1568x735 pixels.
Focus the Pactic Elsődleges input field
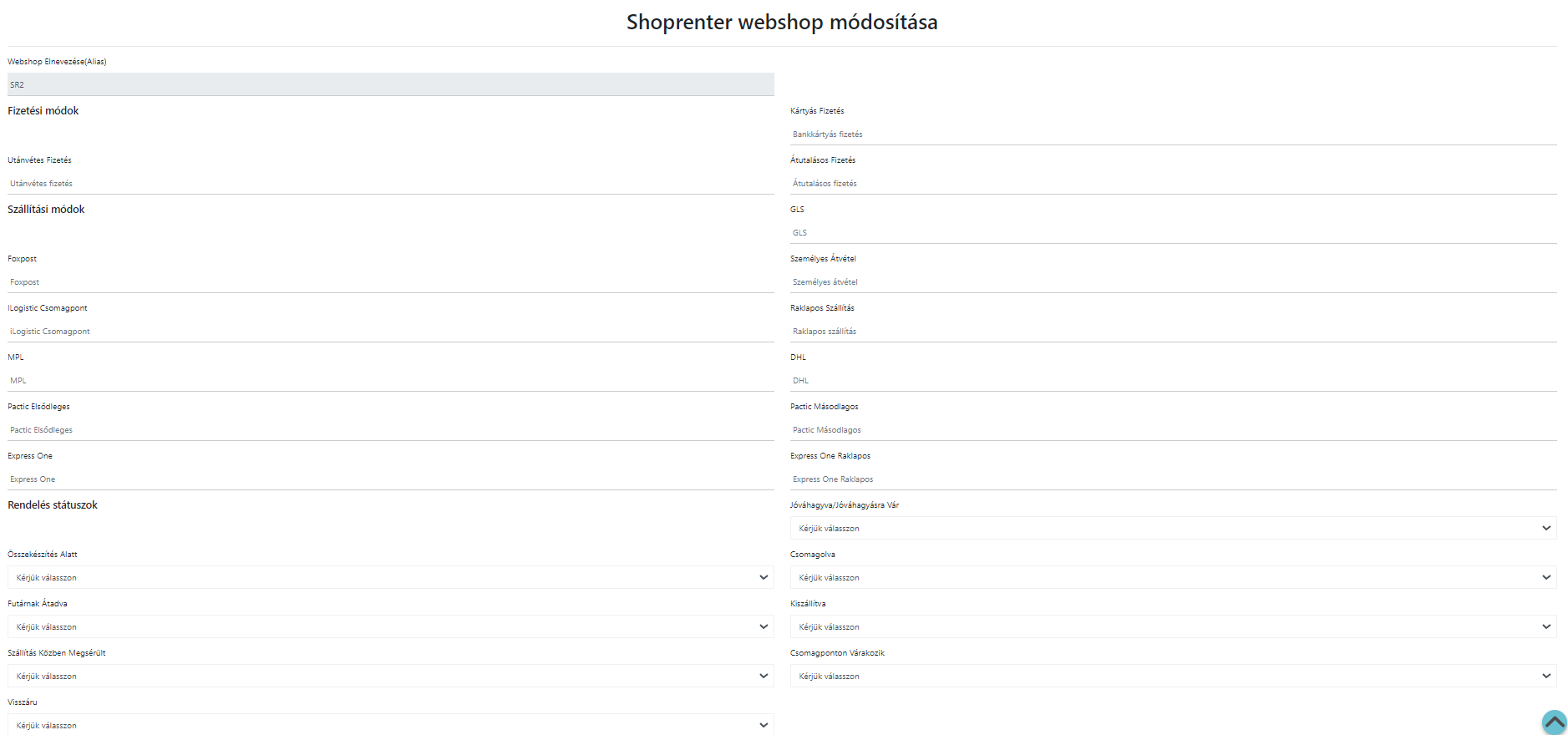click(391, 429)
